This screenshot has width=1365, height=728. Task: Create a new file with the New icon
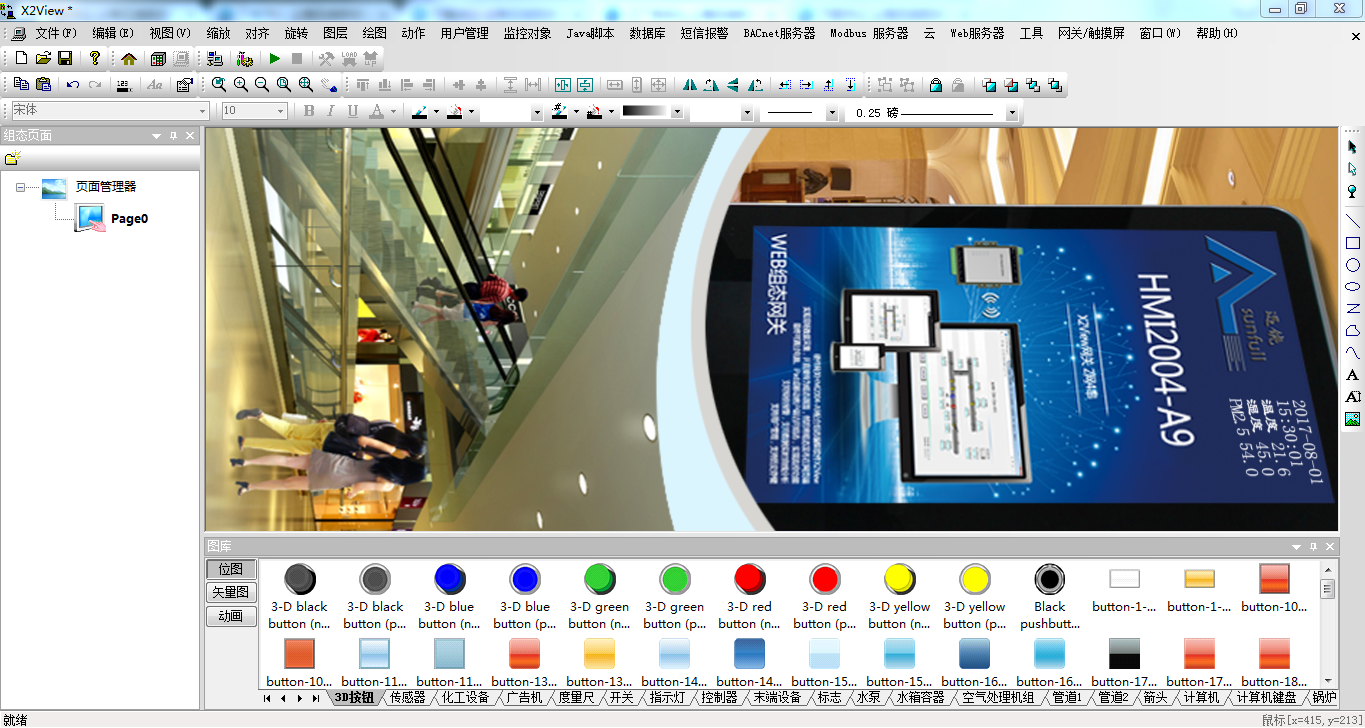(x=21, y=59)
